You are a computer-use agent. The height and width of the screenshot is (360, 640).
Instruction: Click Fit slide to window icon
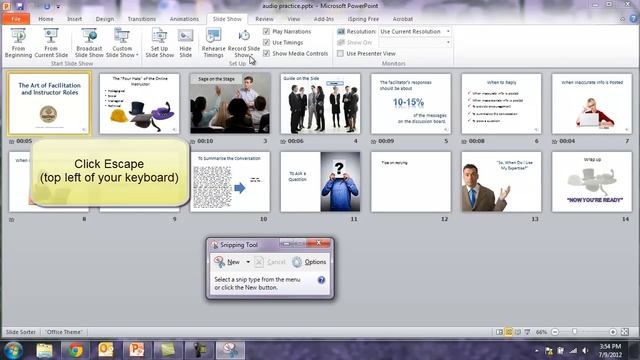(624, 332)
